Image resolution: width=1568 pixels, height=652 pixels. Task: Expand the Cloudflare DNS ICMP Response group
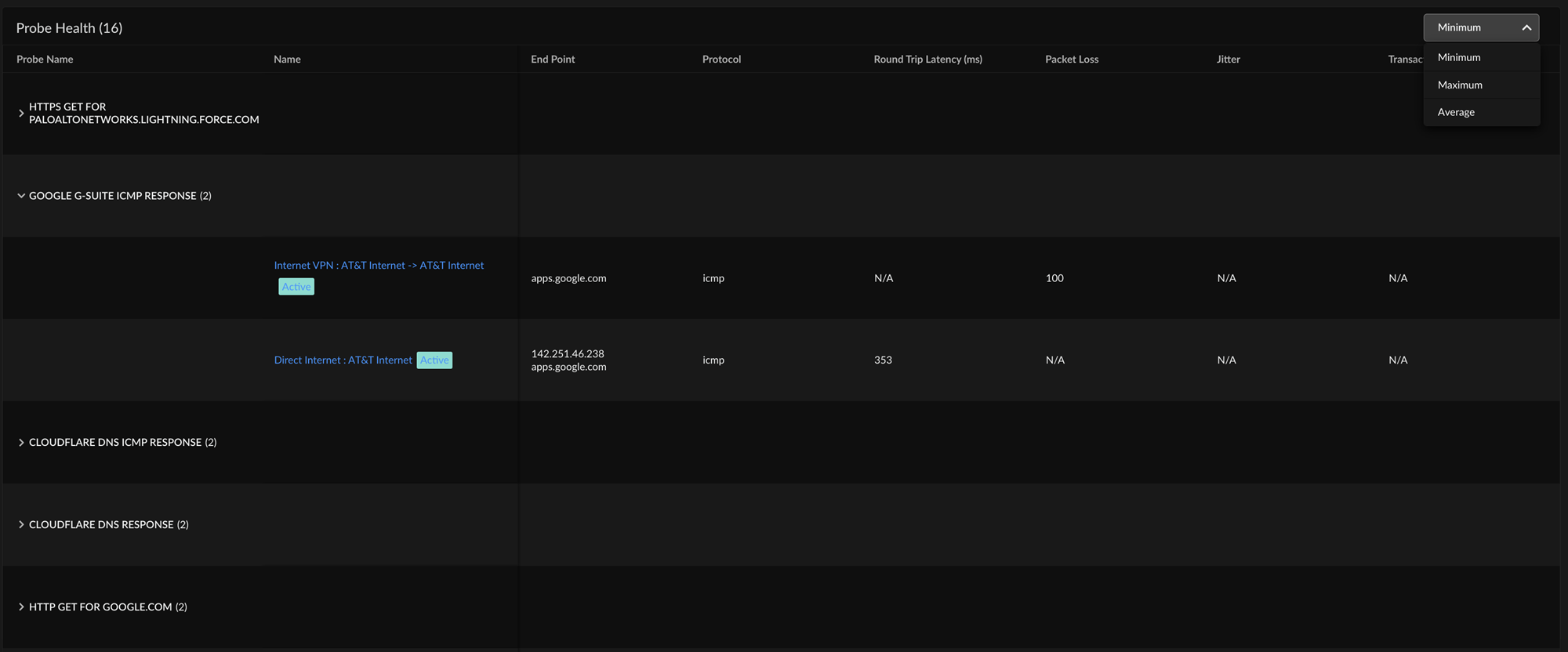(x=21, y=443)
